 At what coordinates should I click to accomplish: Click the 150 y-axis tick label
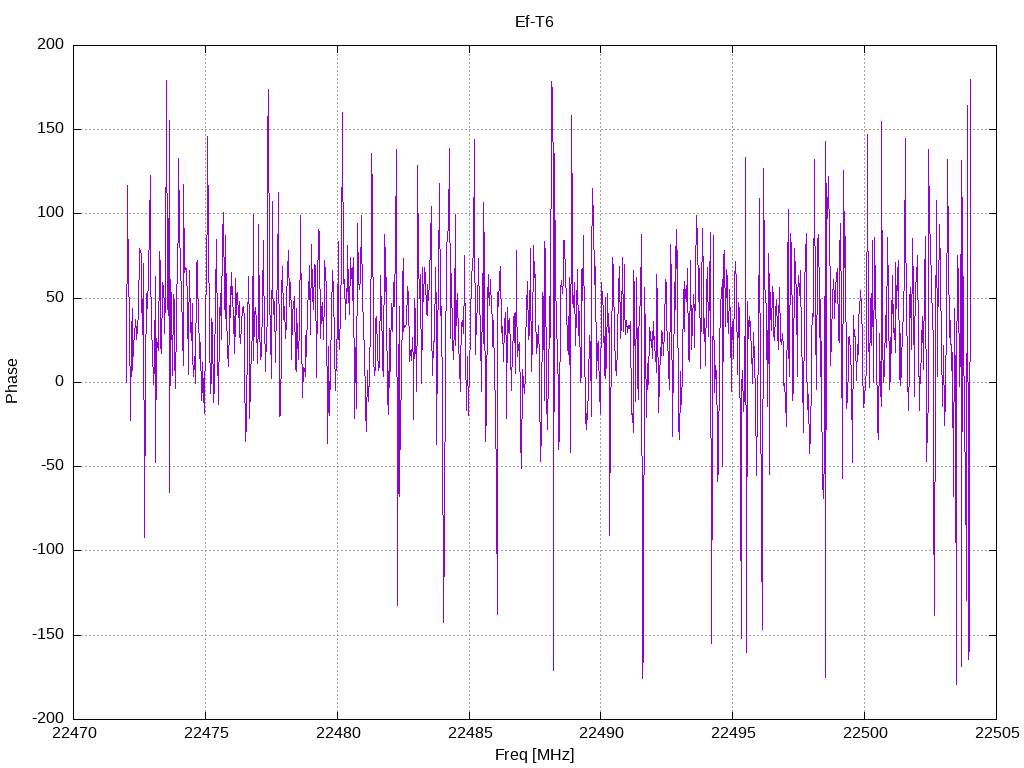[x=51, y=129]
